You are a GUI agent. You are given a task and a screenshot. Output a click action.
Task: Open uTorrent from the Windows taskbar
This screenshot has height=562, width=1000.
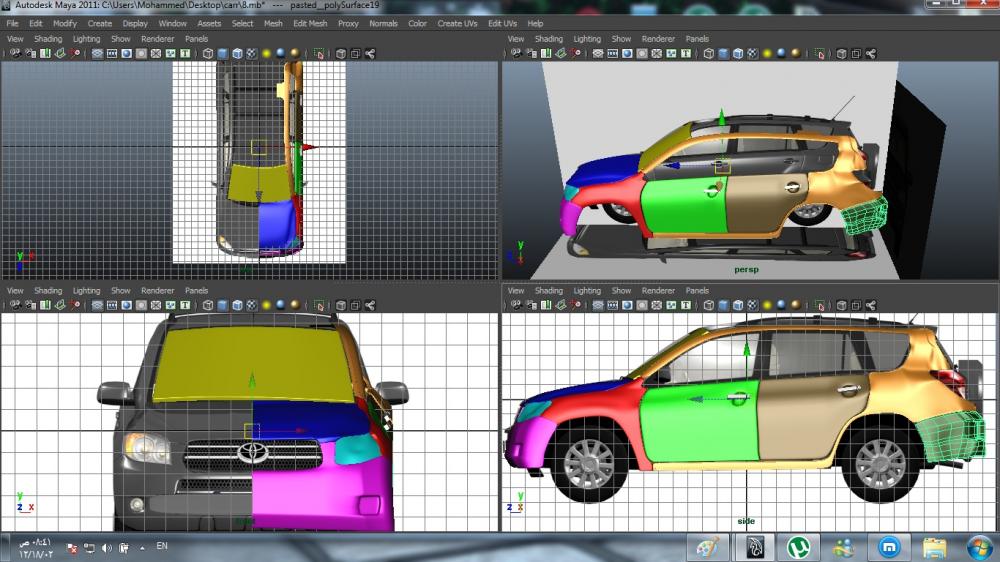[798, 547]
